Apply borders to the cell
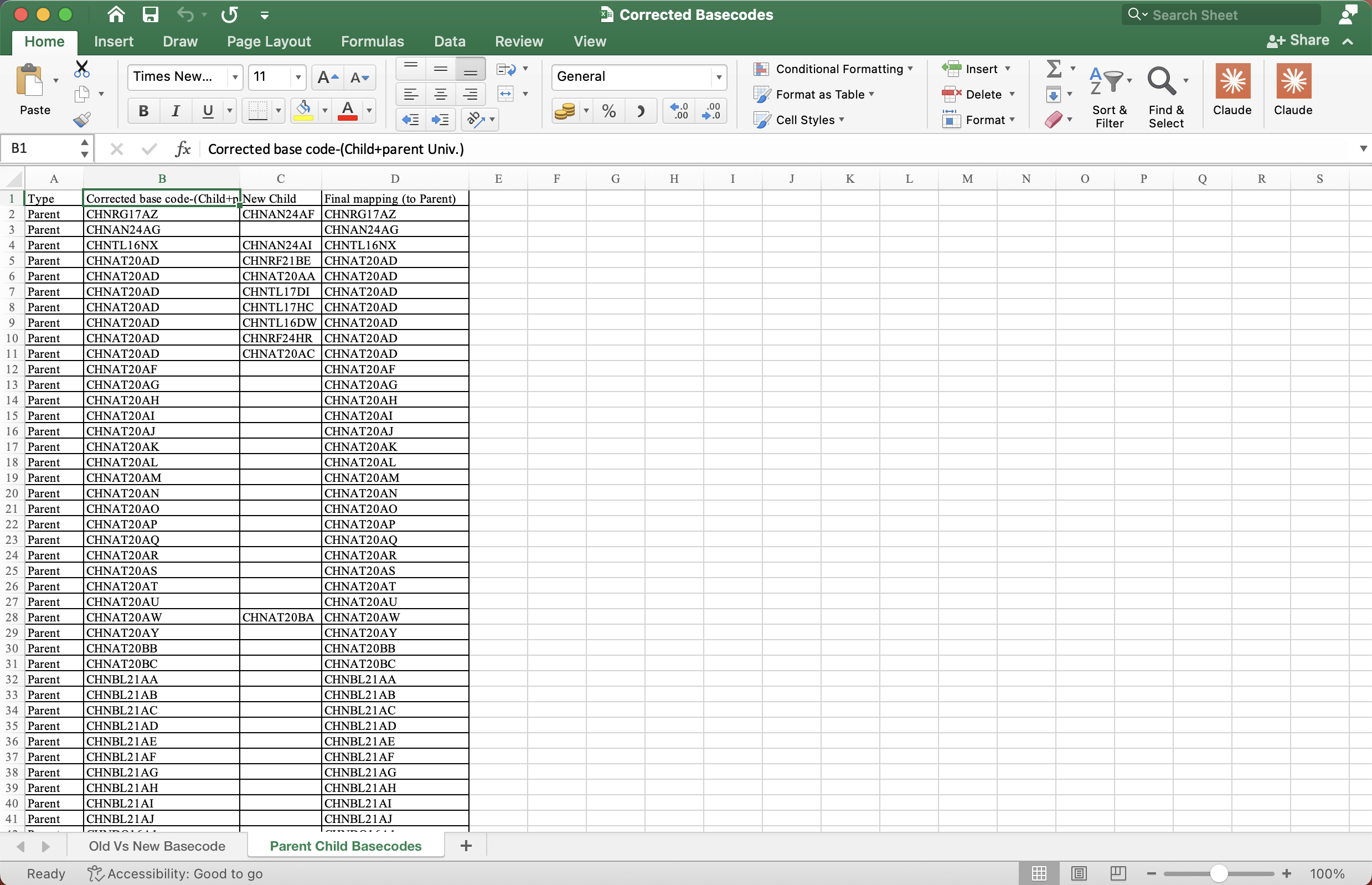Viewport: 1372px width, 885px height. (x=258, y=110)
